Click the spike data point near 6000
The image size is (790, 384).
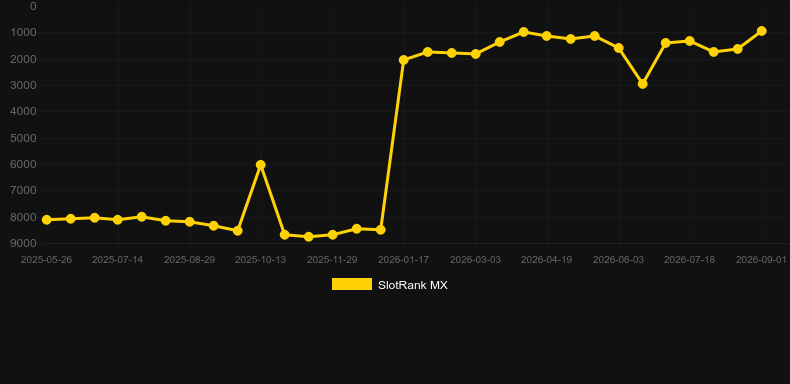[x=260, y=165]
